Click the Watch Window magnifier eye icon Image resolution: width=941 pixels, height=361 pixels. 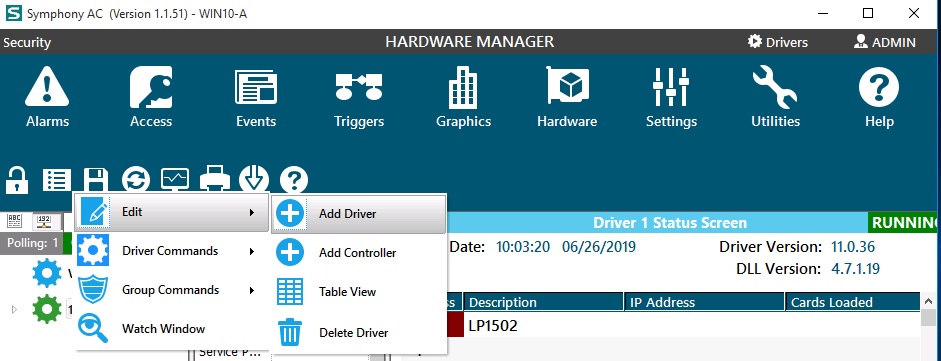(x=94, y=329)
